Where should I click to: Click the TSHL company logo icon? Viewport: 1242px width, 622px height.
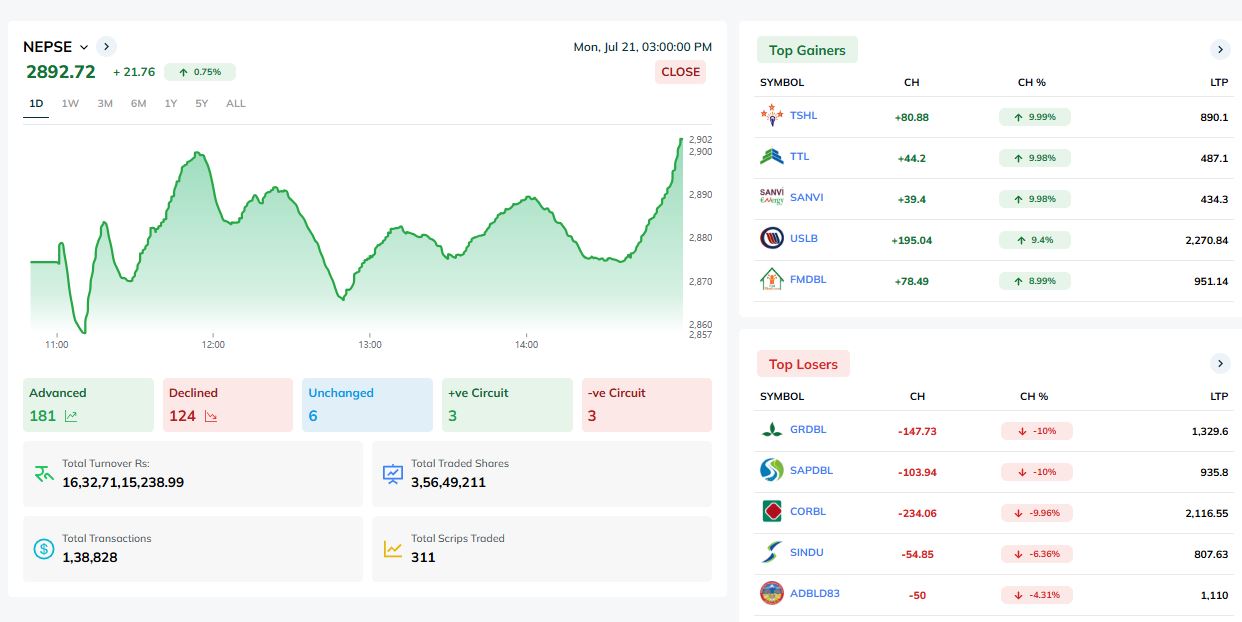[x=771, y=116]
